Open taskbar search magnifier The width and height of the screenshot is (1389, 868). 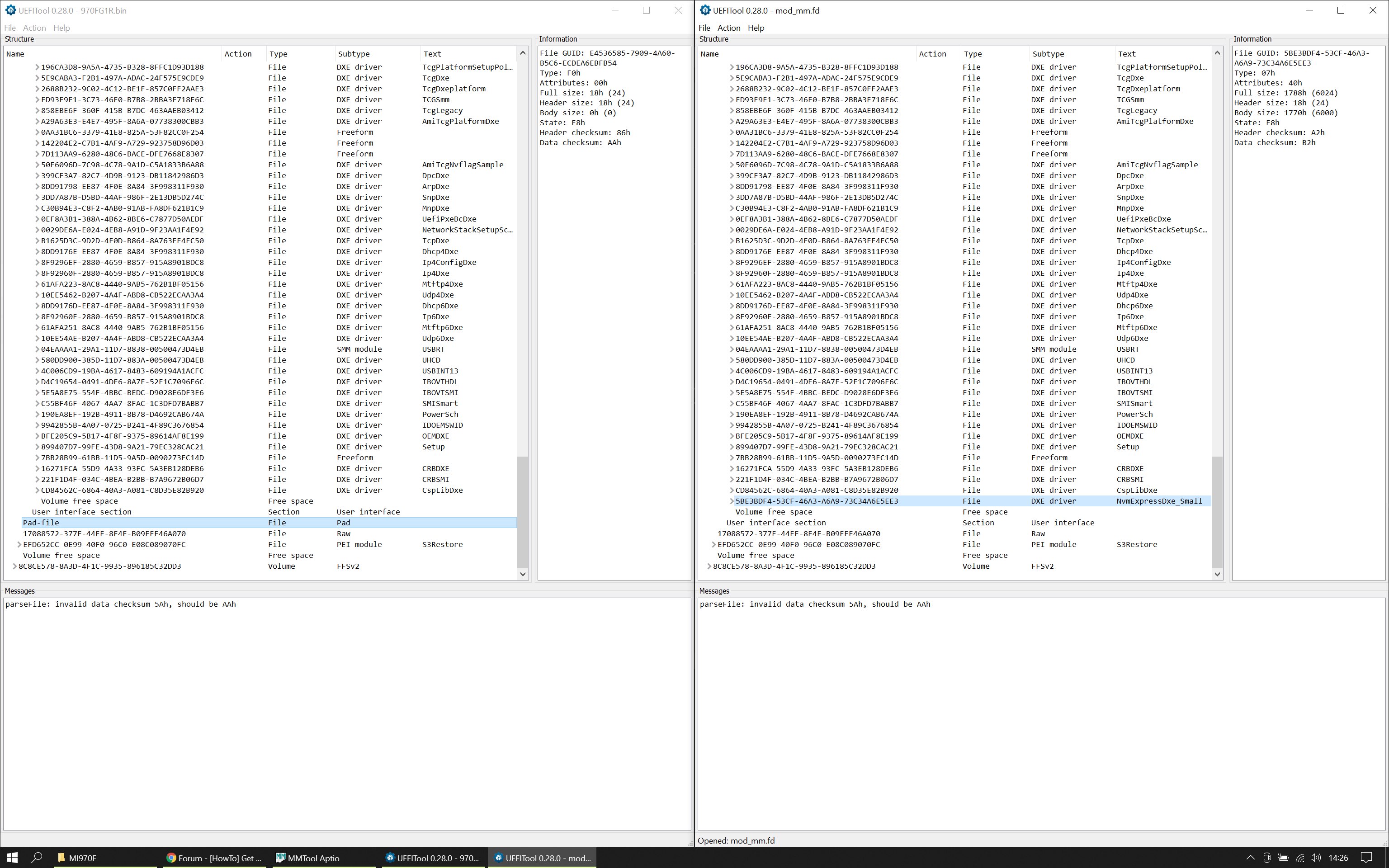pyautogui.click(x=37, y=857)
